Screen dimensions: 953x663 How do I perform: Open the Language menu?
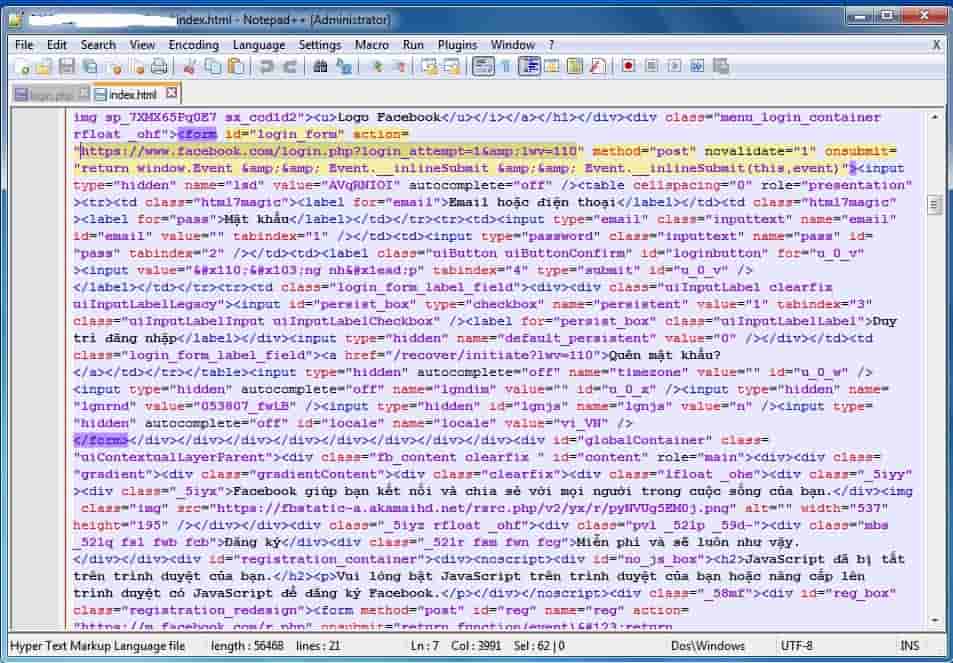point(259,44)
